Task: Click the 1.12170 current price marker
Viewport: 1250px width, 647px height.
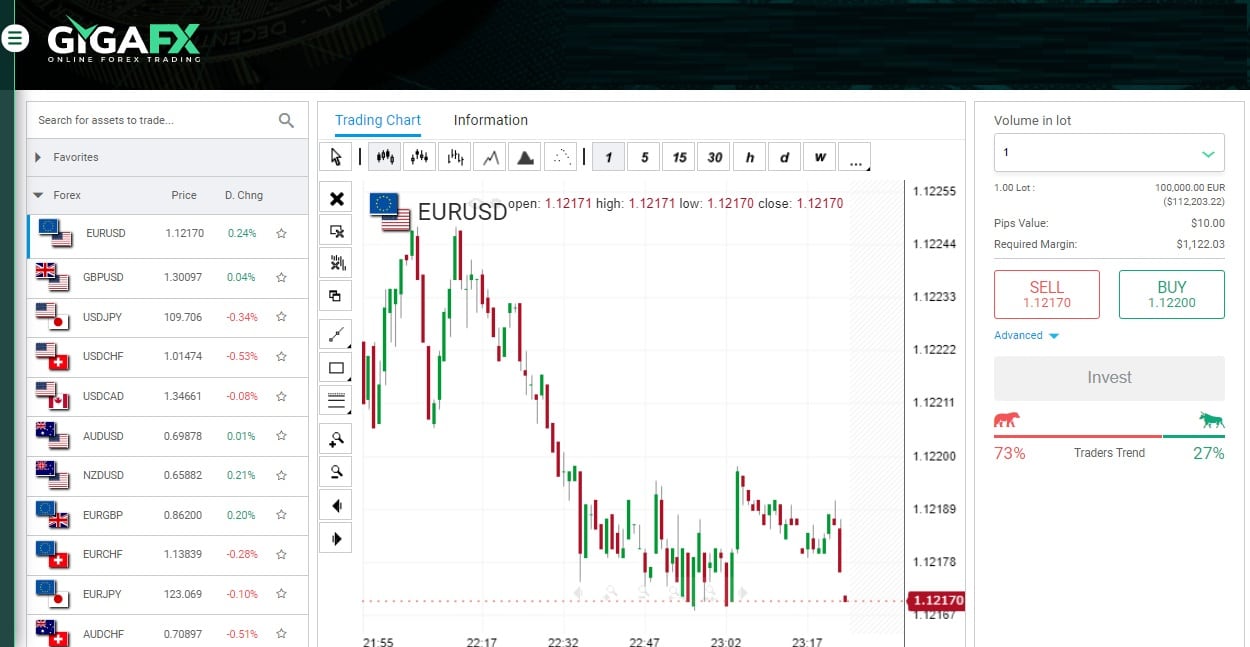Action: pyautogui.click(x=937, y=600)
